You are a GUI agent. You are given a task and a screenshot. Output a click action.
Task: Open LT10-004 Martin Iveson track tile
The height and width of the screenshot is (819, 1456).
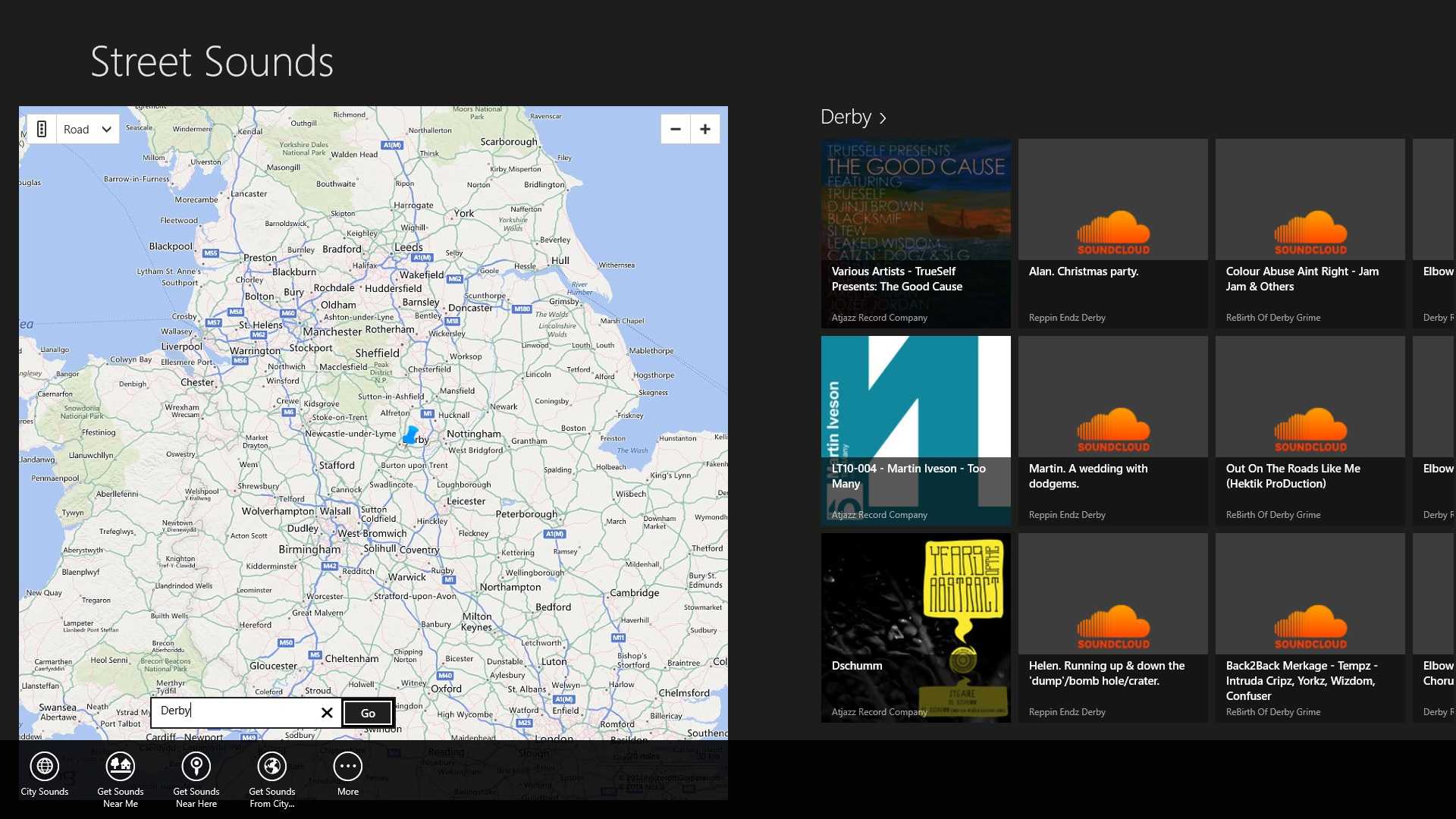point(915,431)
